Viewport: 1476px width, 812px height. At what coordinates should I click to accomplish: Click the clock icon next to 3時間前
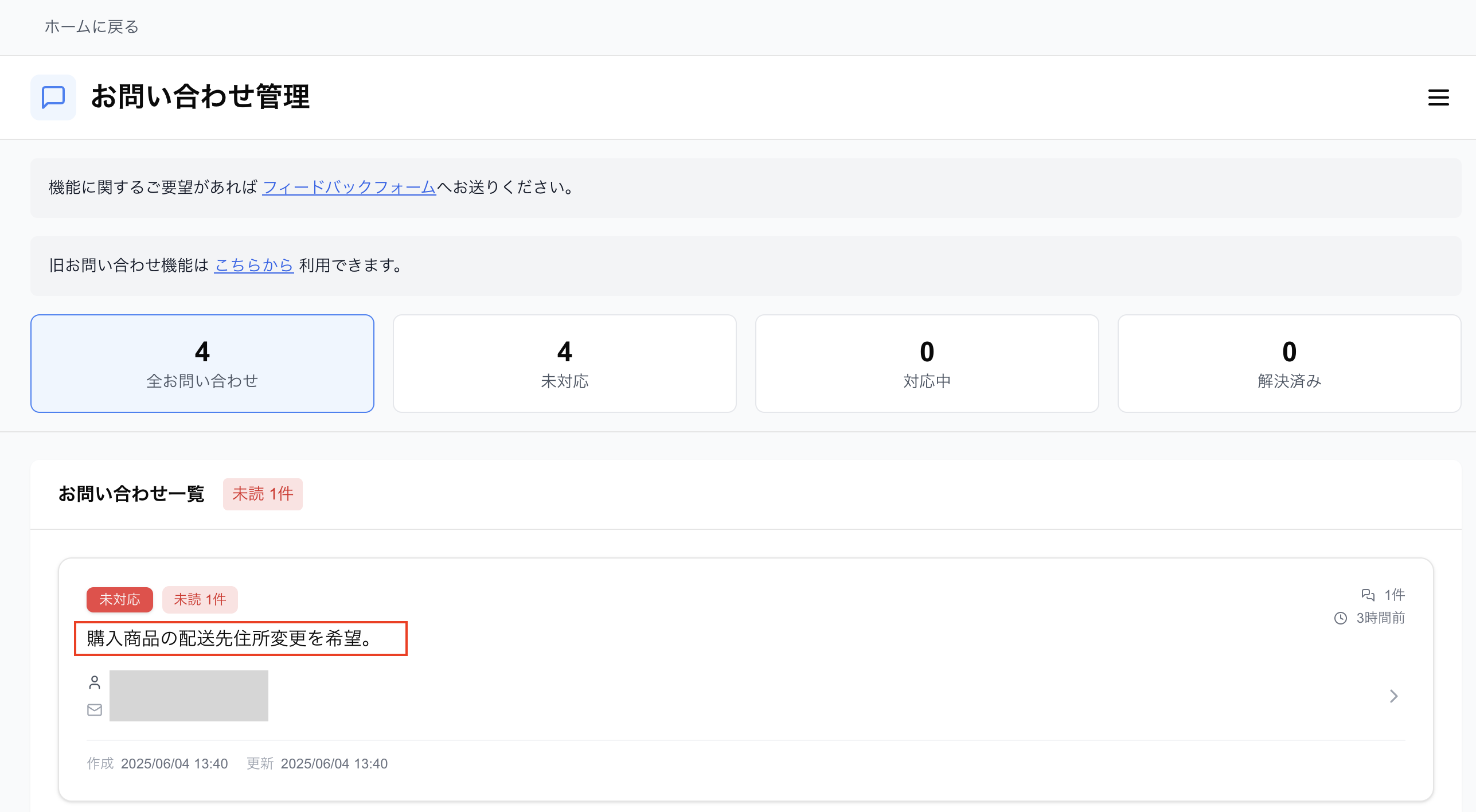1340,618
